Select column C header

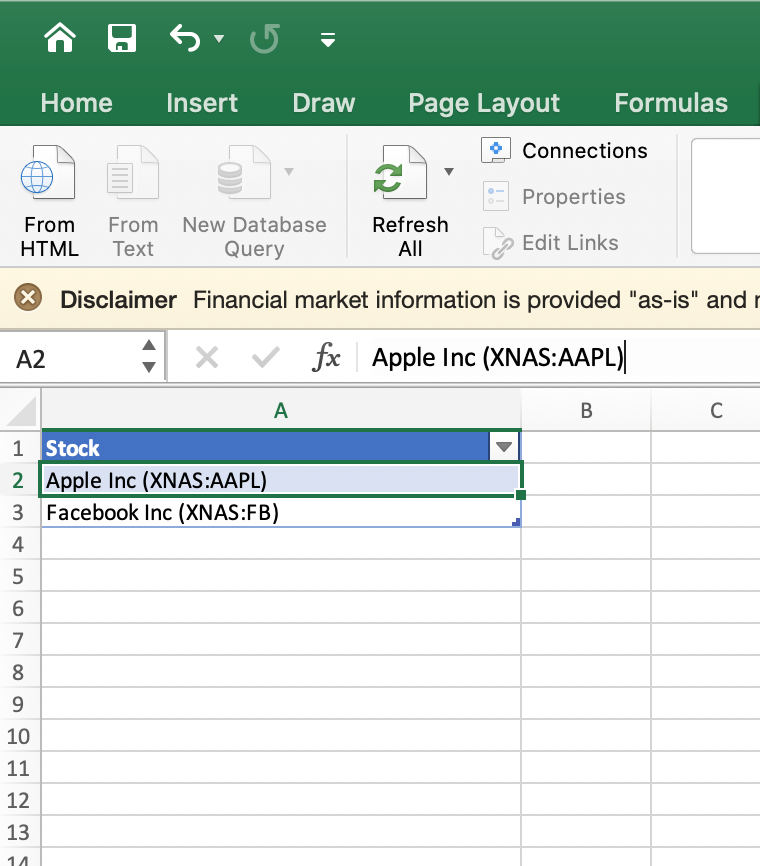point(706,410)
